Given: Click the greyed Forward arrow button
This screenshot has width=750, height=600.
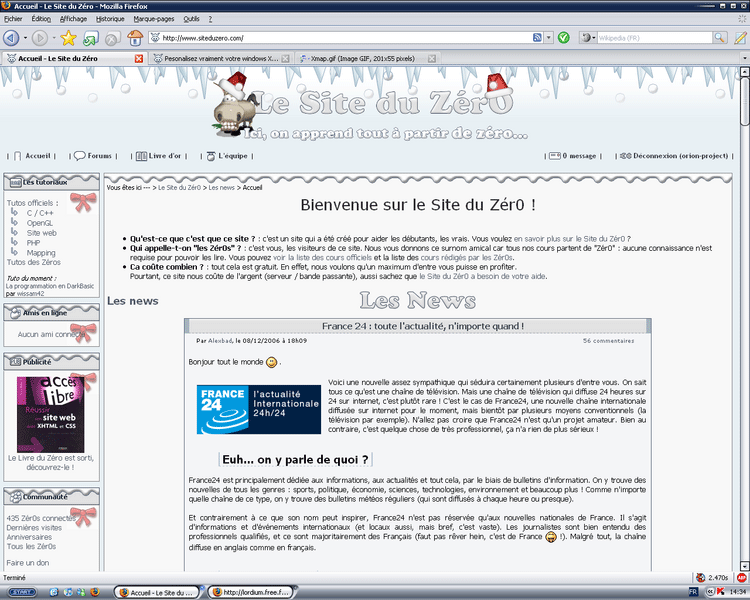Looking at the screenshot, I should pyautogui.click(x=40, y=38).
